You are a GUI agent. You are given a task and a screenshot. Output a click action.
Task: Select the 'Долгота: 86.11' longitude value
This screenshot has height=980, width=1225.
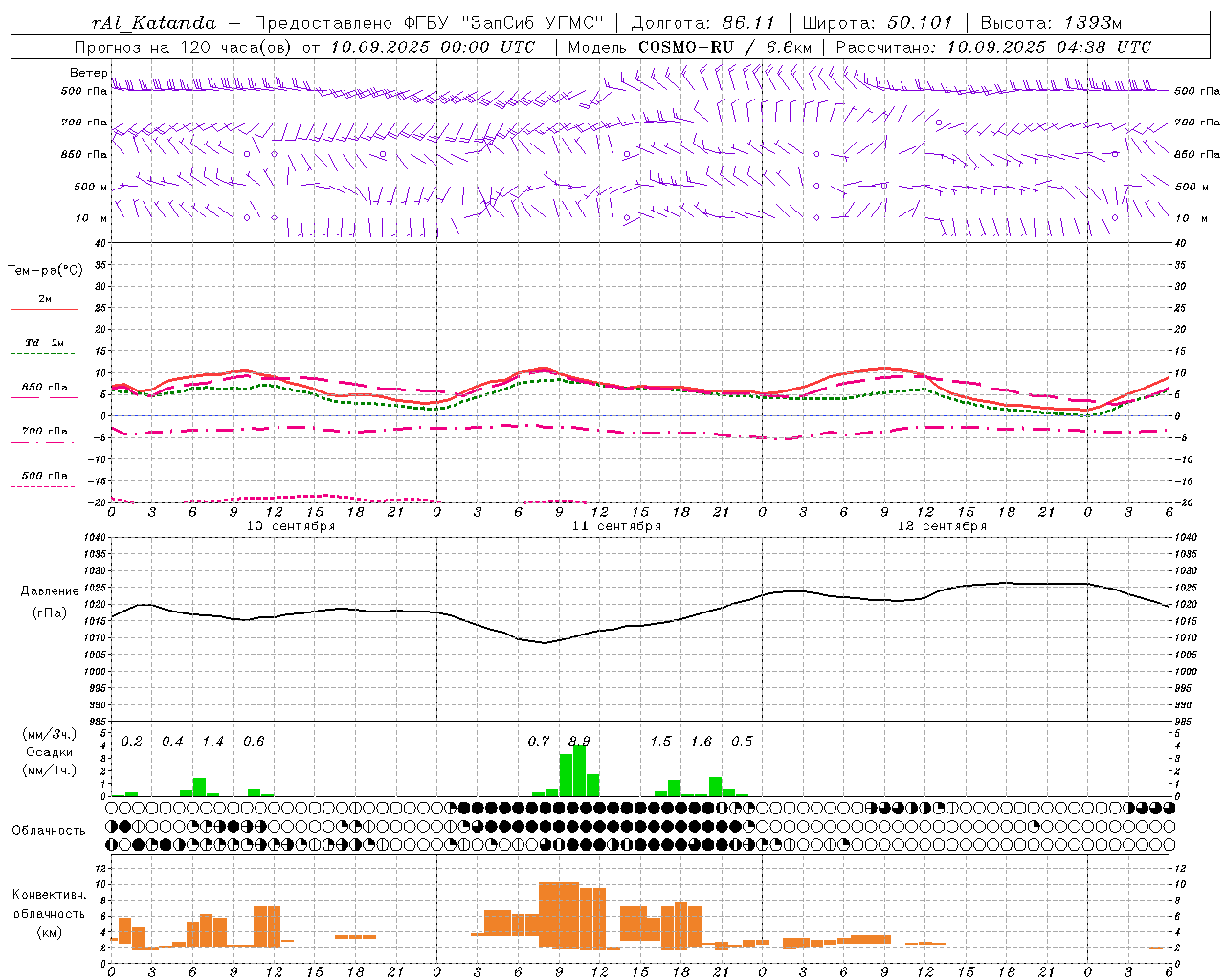pyautogui.click(x=703, y=23)
